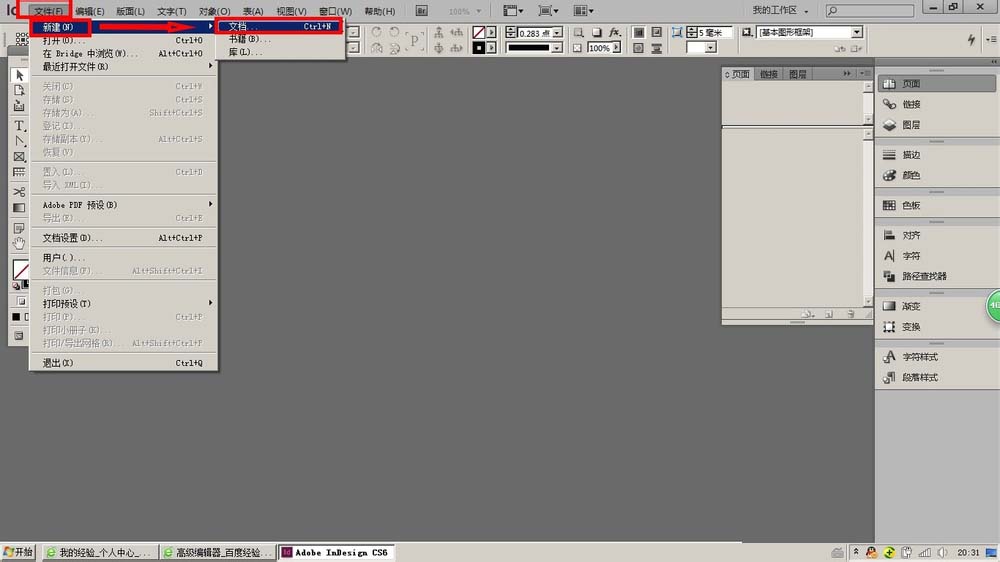Screen dimensions: 1000x562
Task: Open 对齐 Align panel in dock
Action: [x=936, y=235]
